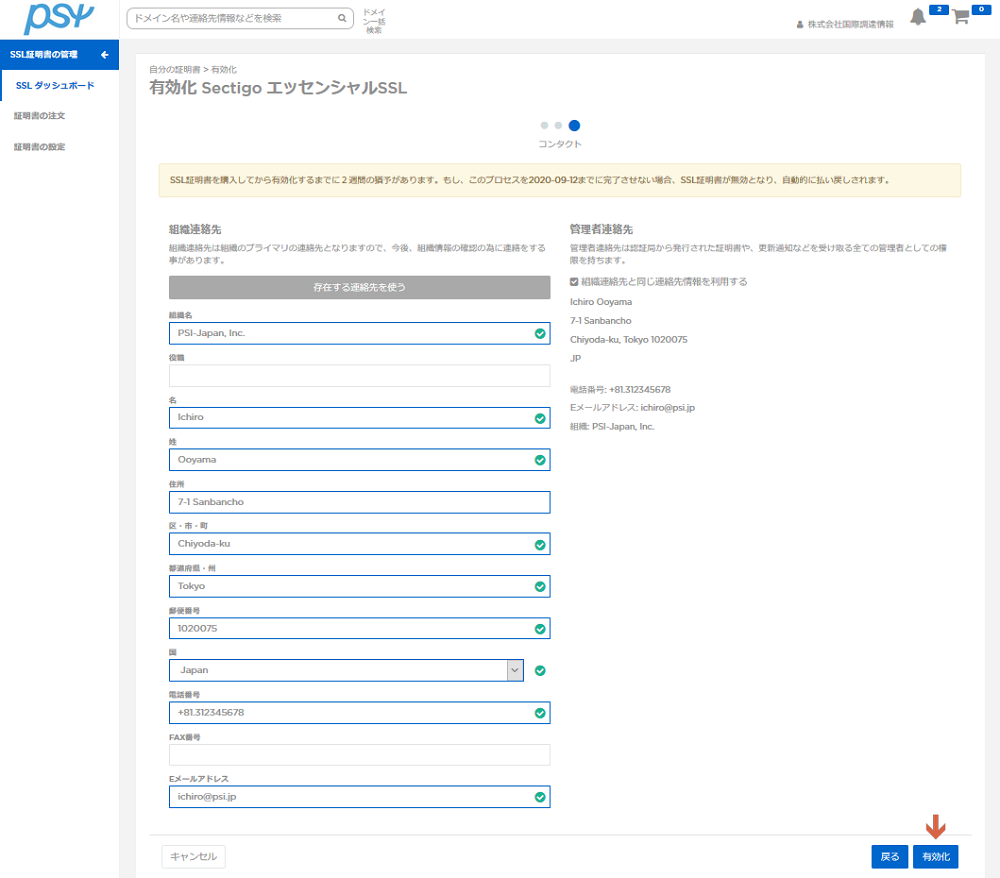Click the 戻る button

click(x=890, y=856)
